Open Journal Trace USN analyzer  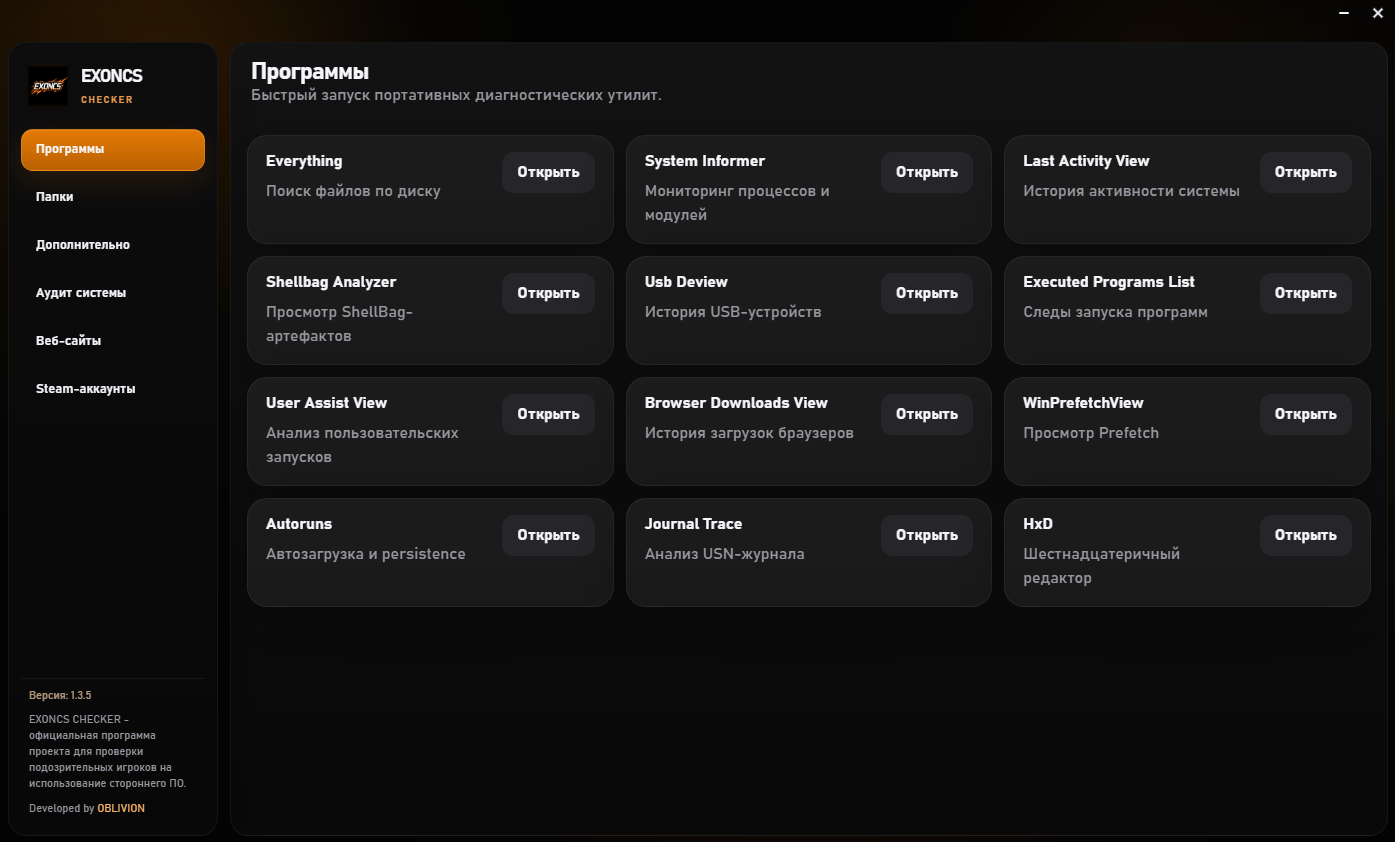coord(927,535)
